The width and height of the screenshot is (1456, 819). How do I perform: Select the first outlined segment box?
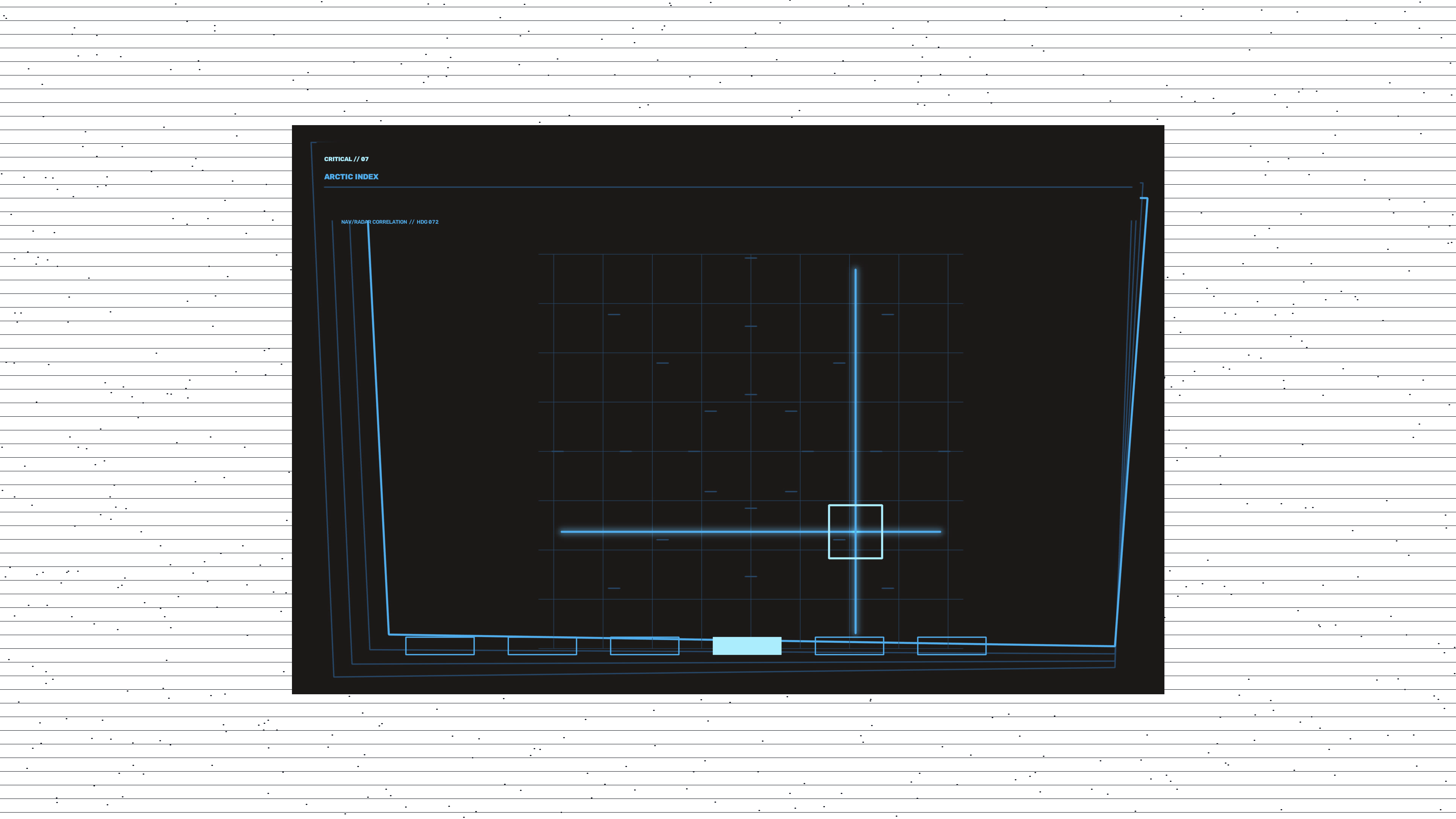coord(440,645)
